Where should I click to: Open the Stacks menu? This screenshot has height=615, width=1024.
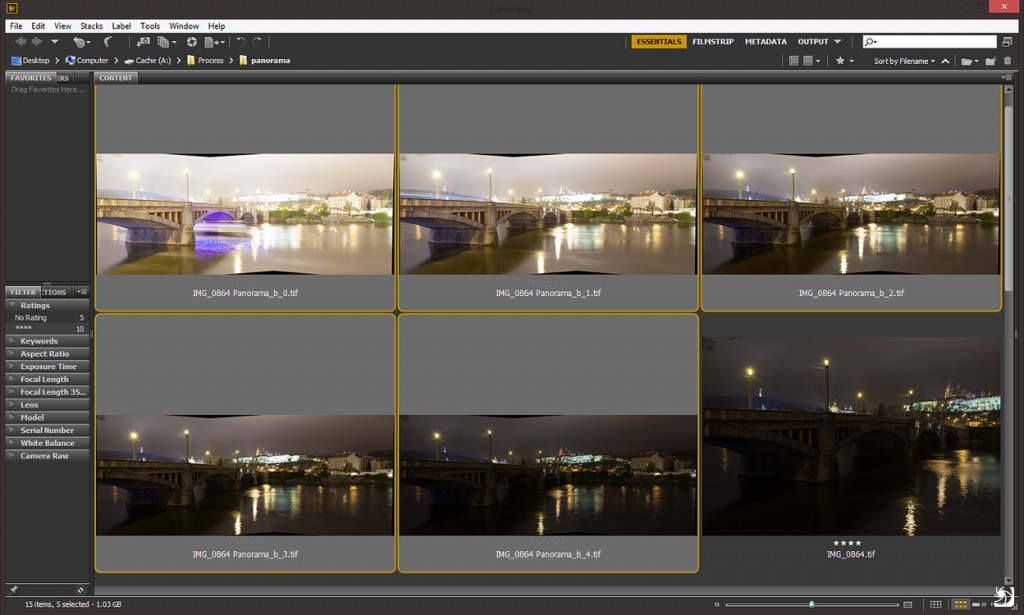point(91,26)
